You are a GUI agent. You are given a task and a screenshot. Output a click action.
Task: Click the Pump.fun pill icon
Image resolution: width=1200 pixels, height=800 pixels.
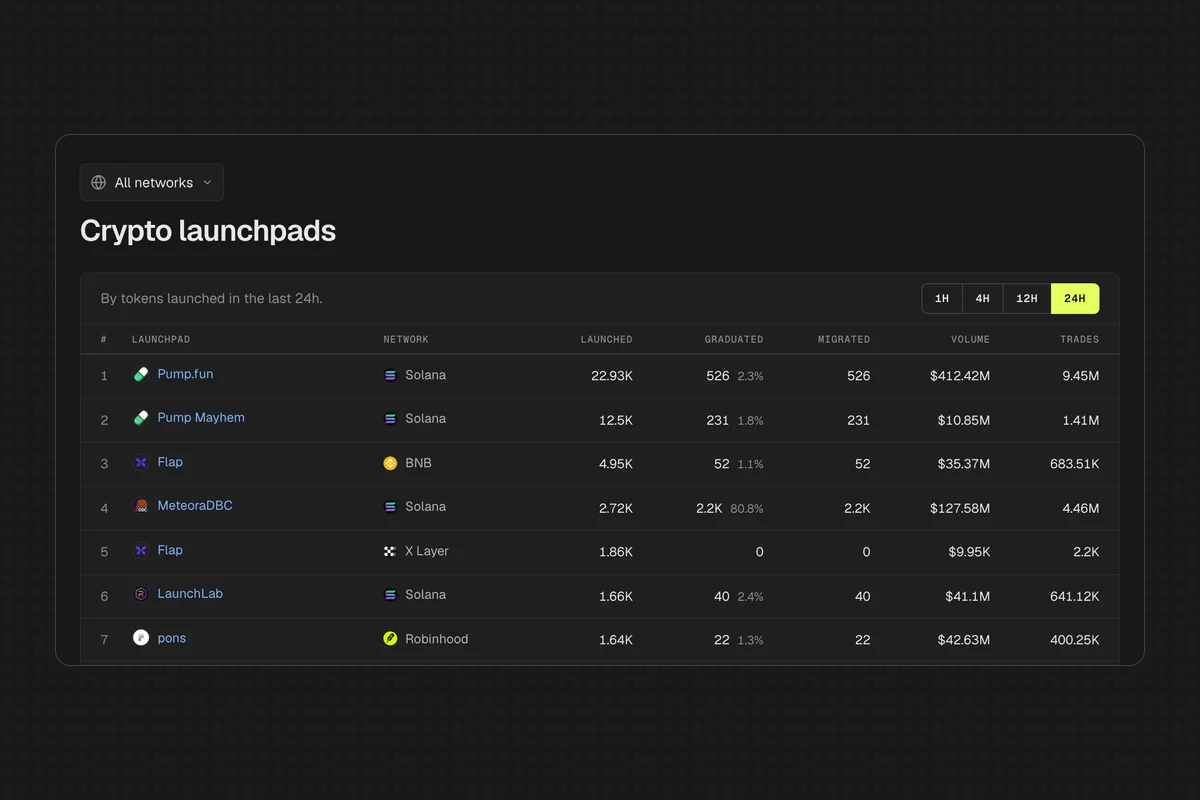click(141, 374)
